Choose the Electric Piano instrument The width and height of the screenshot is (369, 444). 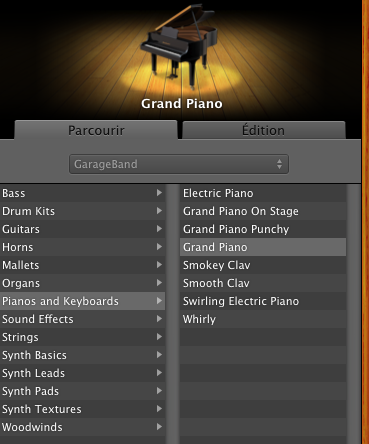tap(263, 193)
